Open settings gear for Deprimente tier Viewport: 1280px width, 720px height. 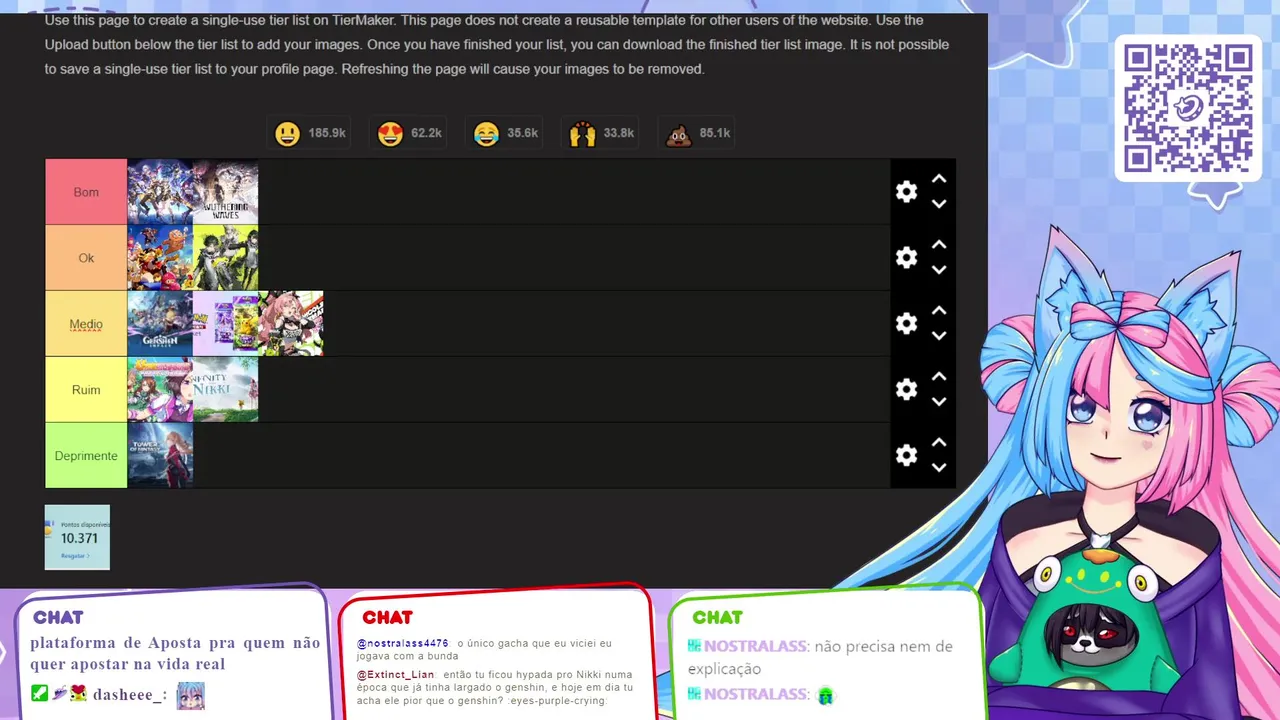(906, 456)
